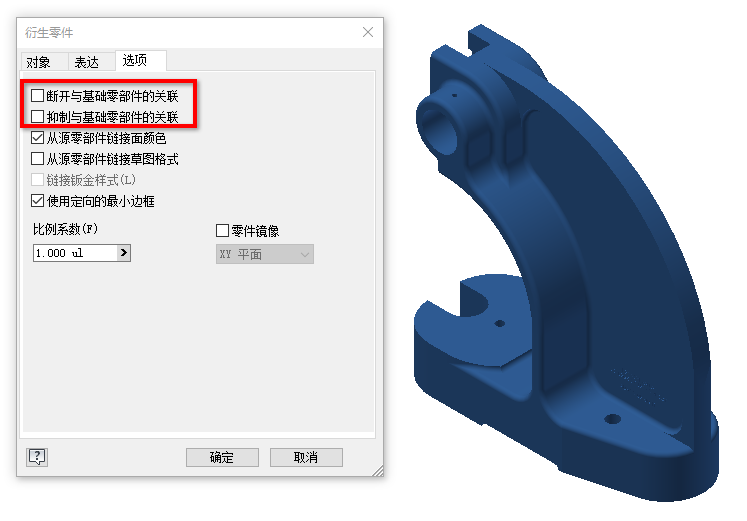Click the help question mark icon
Image resolution: width=747 pixels, height=521 pixels.
pyautogui.click(x=37, y=457)
